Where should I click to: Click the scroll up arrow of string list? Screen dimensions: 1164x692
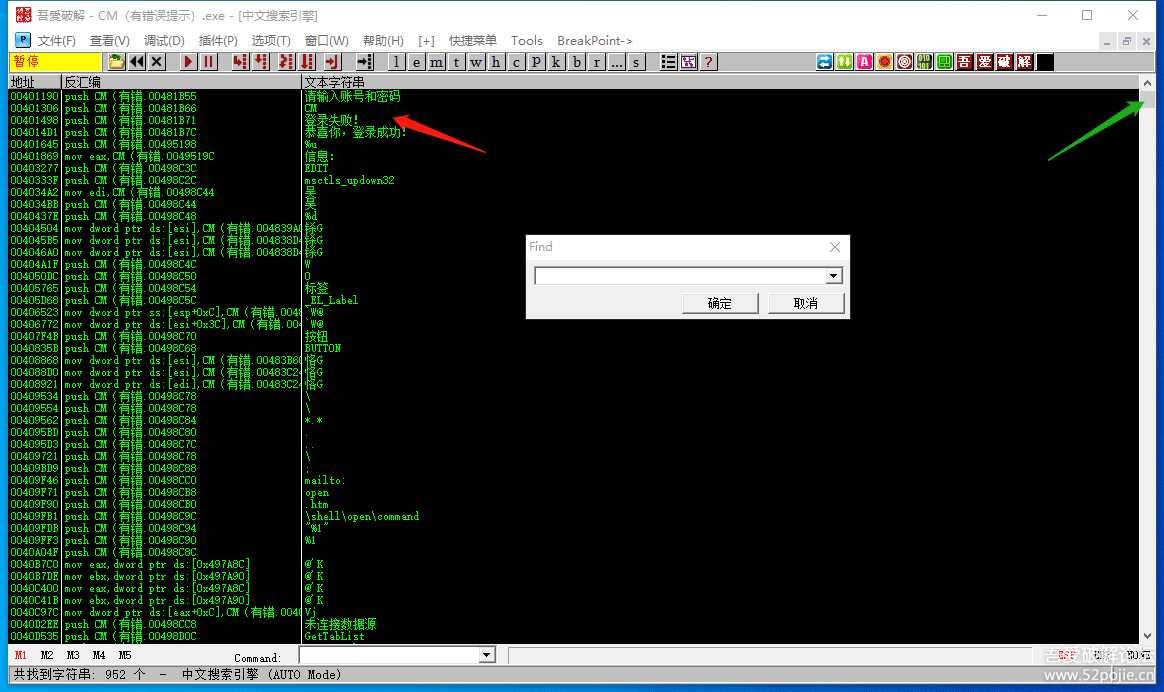pos(1147,83)
